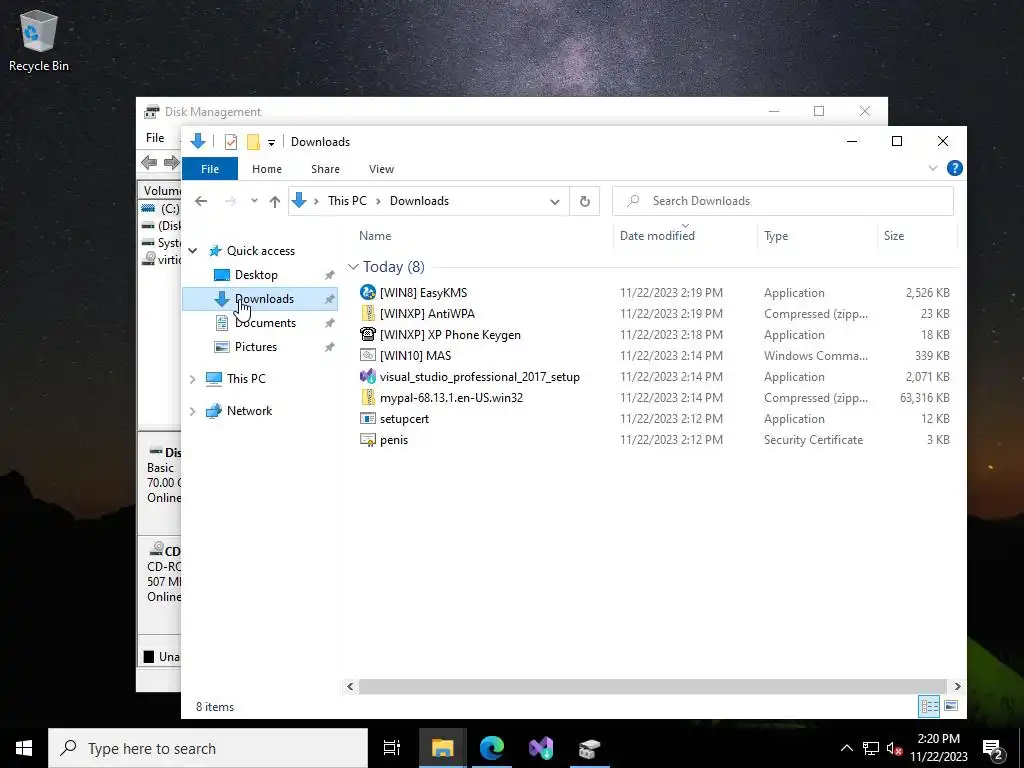Click the New folder quick access toolbar icon
The height and width of the screenshot is (768, 1024).
(x=253, y=142)
